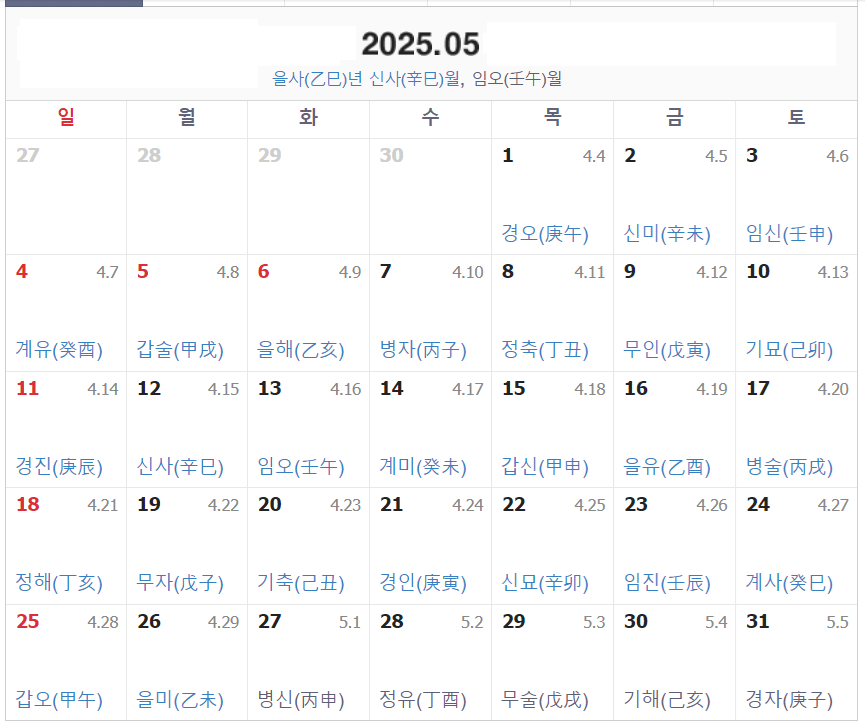The width and height of the screenshot is (865, 725).
Task: Open the 계사(癸巳) day link
Action: (789, 583)
